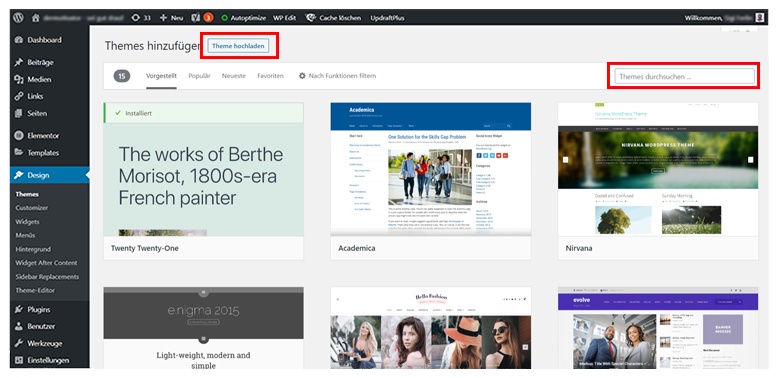Open the Hello Fashion theme preview
Screen dimensions: 778x378
click(431, 327)
